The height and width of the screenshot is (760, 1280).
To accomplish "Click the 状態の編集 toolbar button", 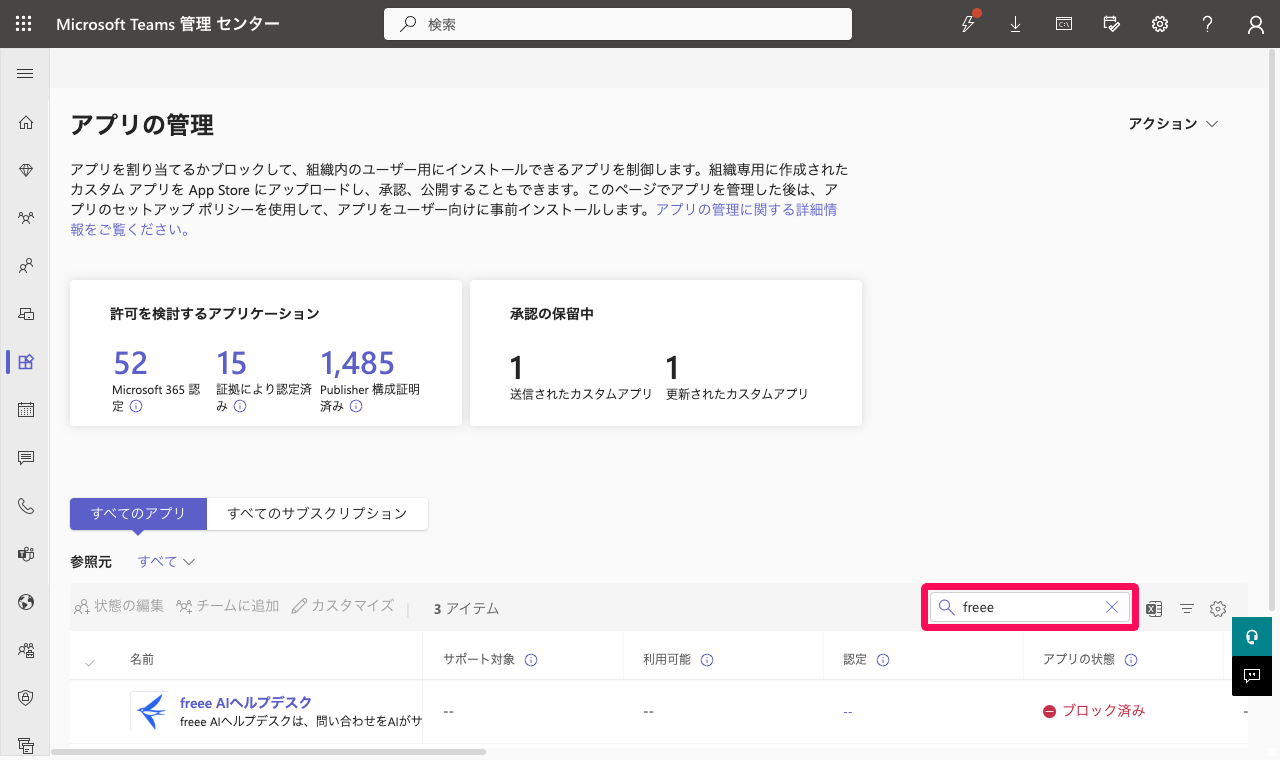I will (x=119, y=606).
